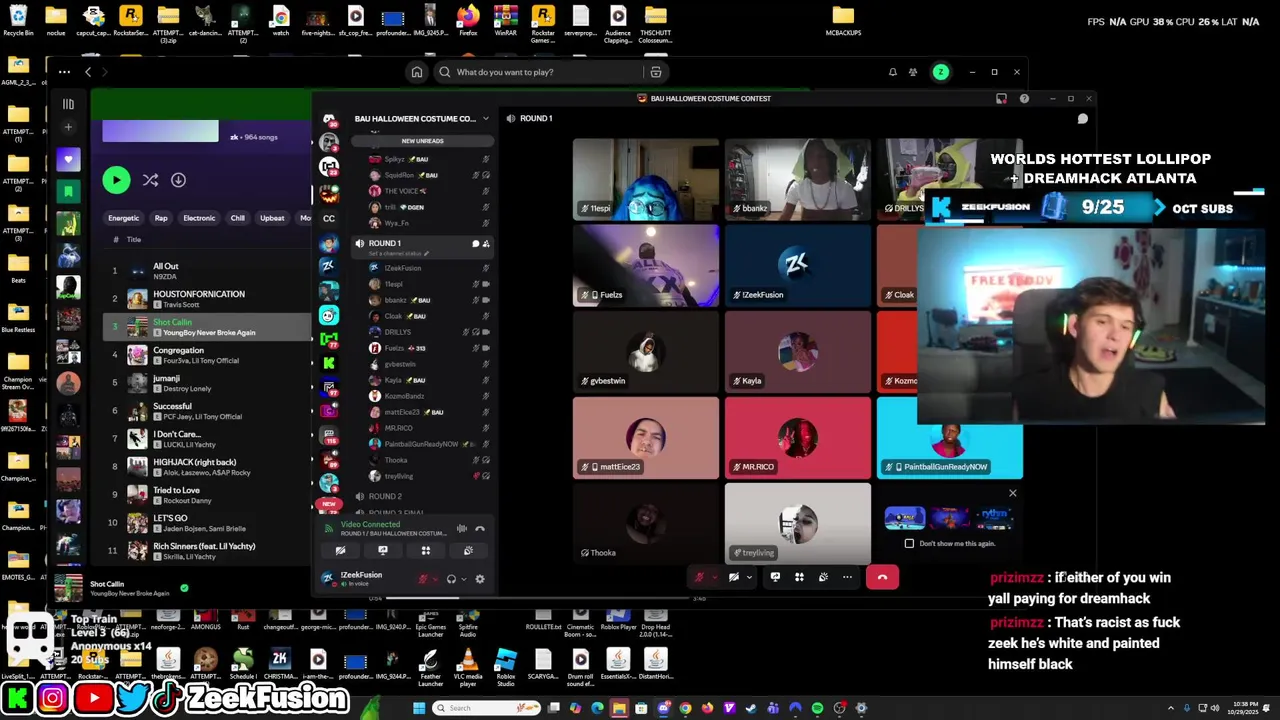Go back using Spotify back arrow
This screenshot has width=1280, height=720.
pyautogui.click(x=88, y=72)
